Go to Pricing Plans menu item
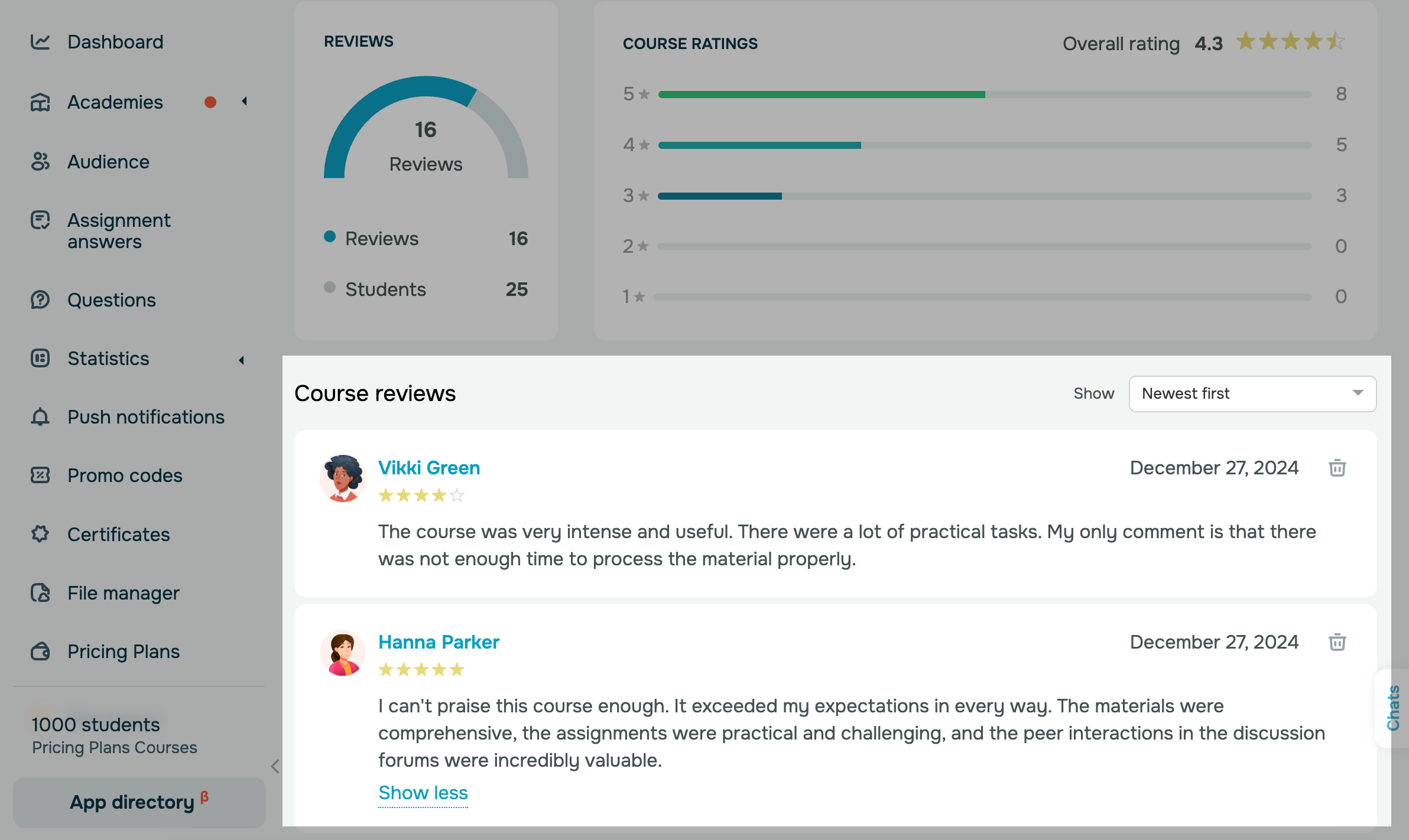Image resolution: width=1409 pixels, height=840 pixels. click(x=123, y=652)
